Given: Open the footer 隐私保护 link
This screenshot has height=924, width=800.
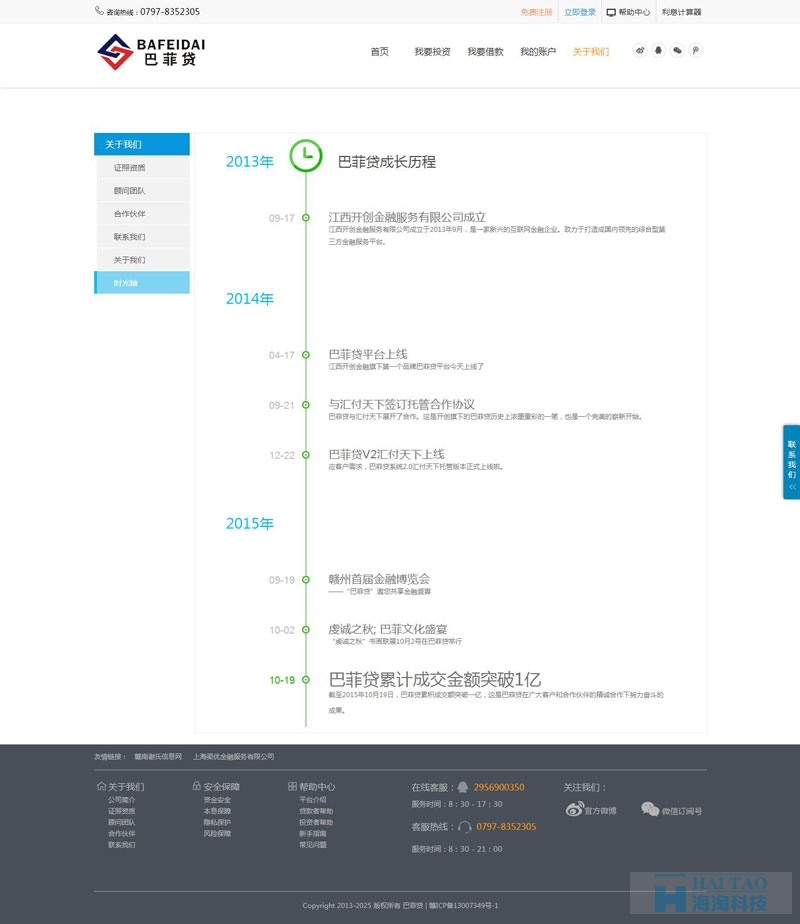Looking at the screenshot, I should (x=217, y=822).
